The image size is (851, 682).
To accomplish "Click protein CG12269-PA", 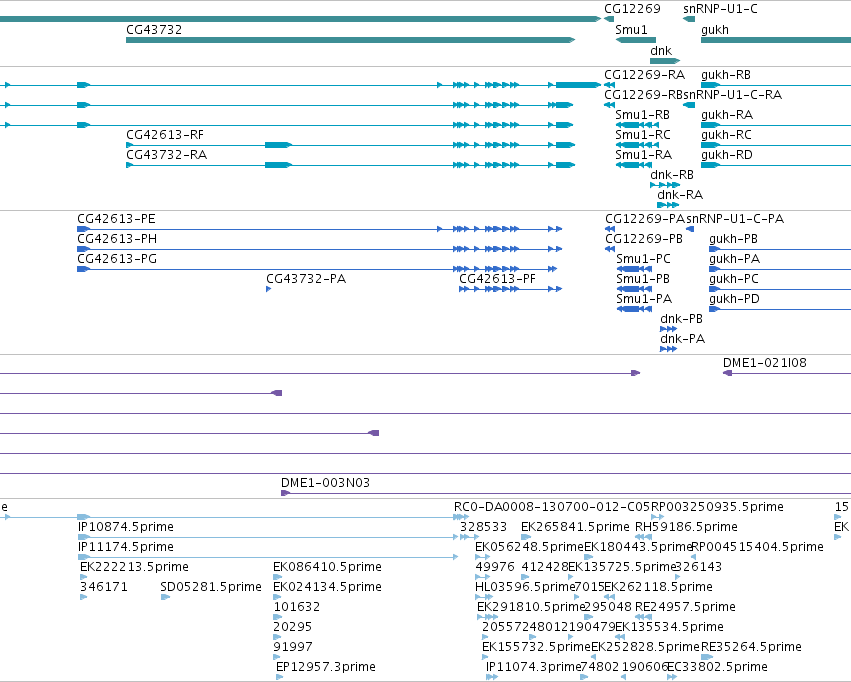I will point(610,229).
